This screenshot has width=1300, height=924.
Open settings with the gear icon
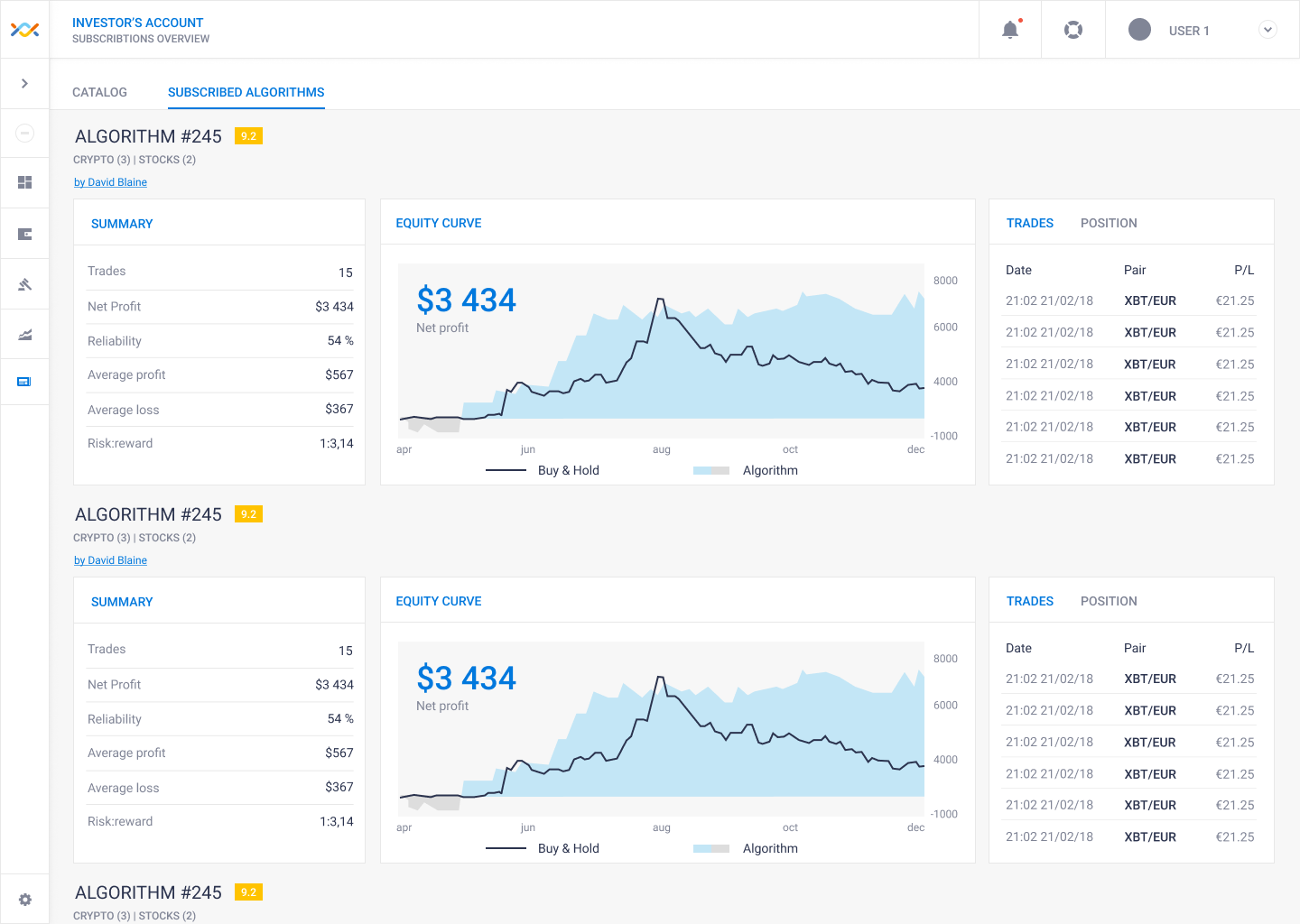(x=25, y=900)
